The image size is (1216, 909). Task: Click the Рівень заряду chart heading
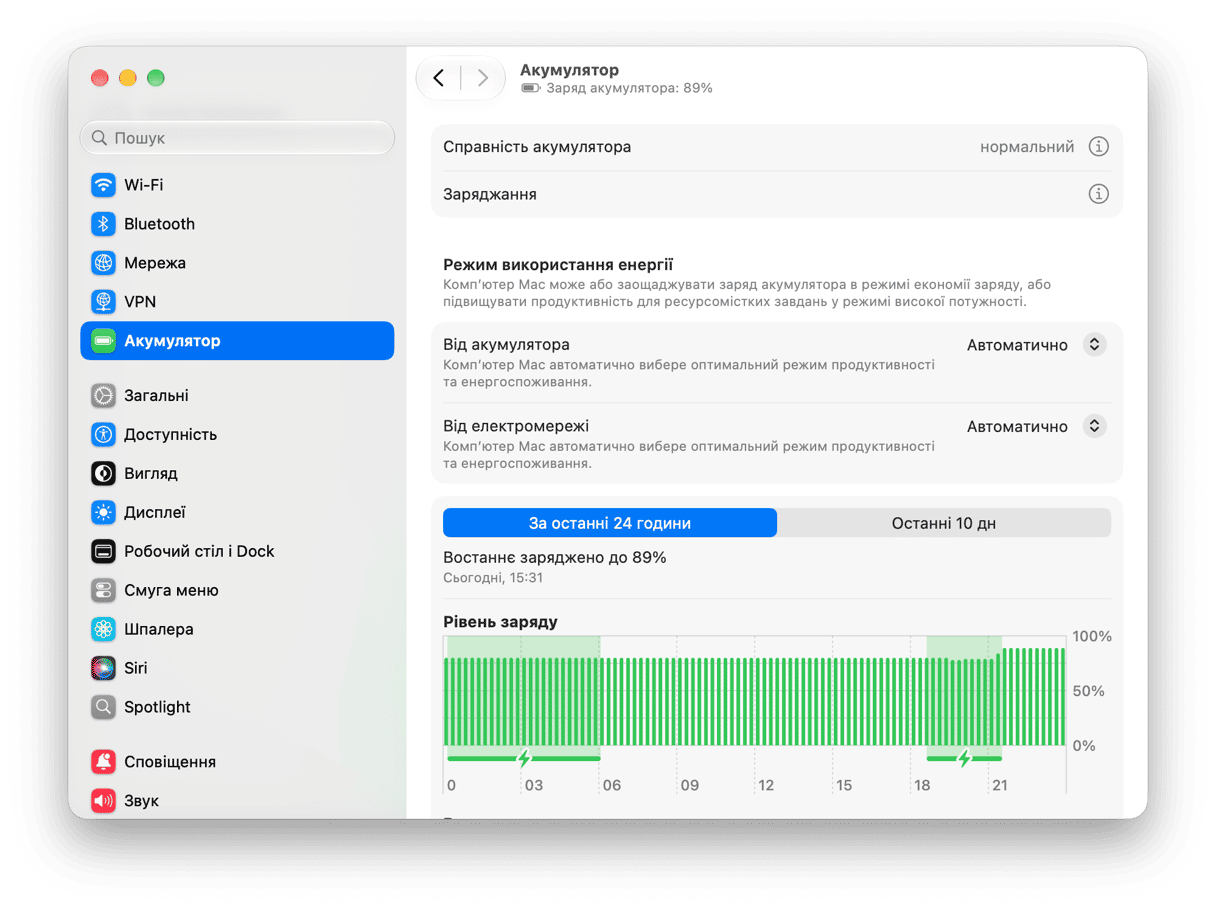(500, 622)
